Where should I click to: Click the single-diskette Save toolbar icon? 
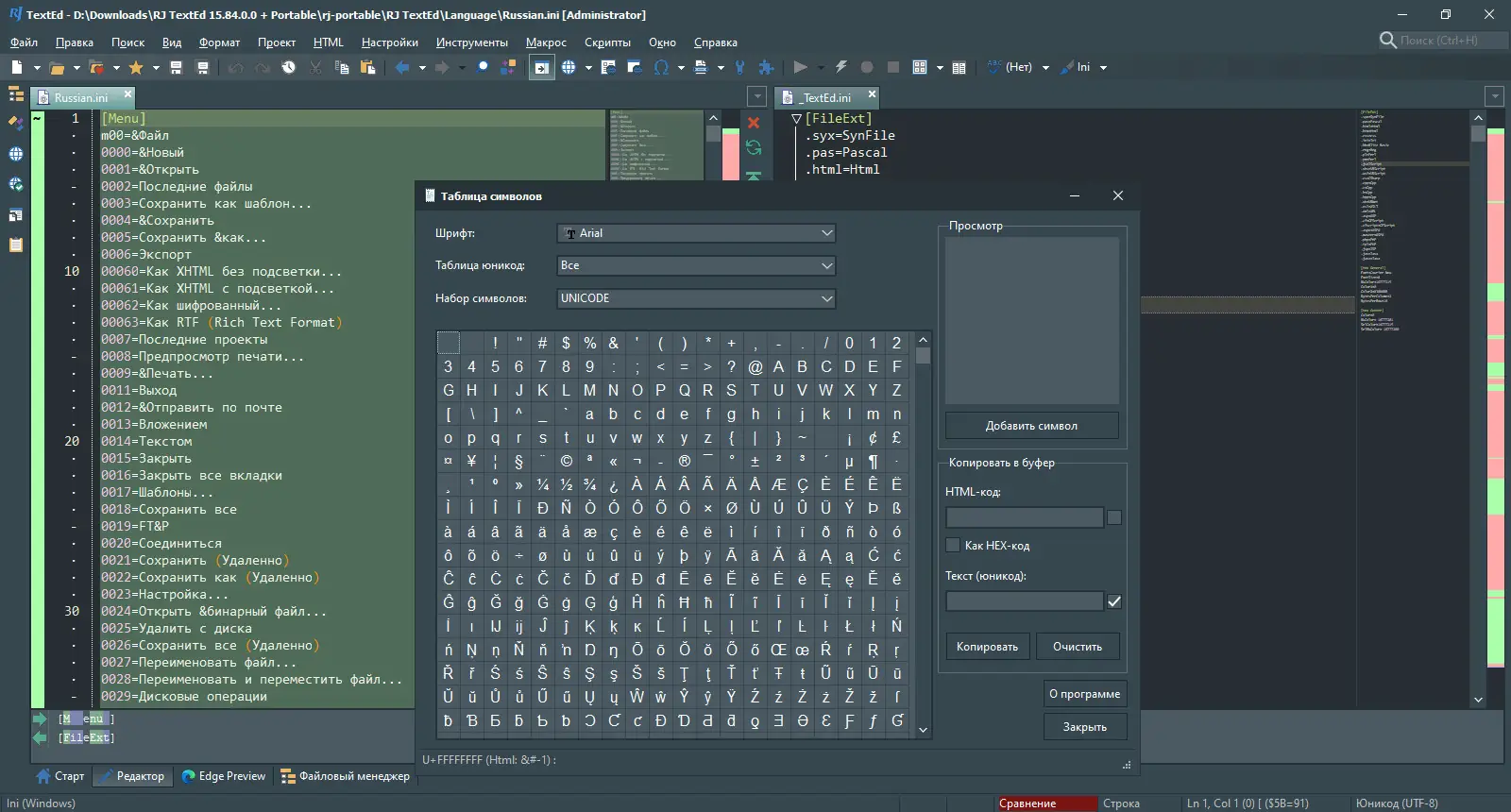176,67
